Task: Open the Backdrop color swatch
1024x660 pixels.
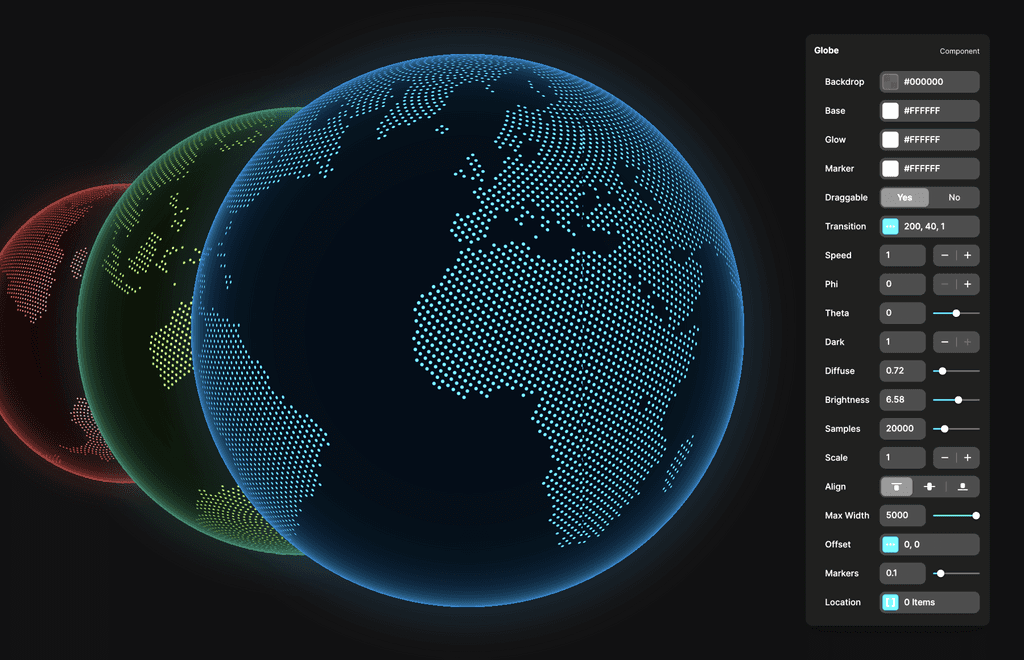Action: point(891,81)
